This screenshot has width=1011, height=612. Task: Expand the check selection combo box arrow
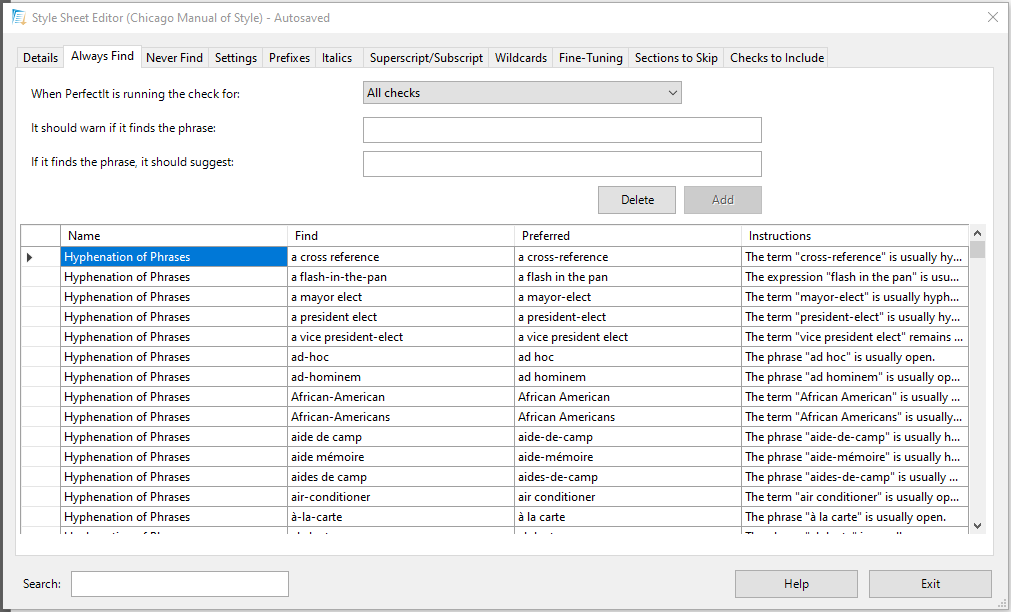coord(672,92)
